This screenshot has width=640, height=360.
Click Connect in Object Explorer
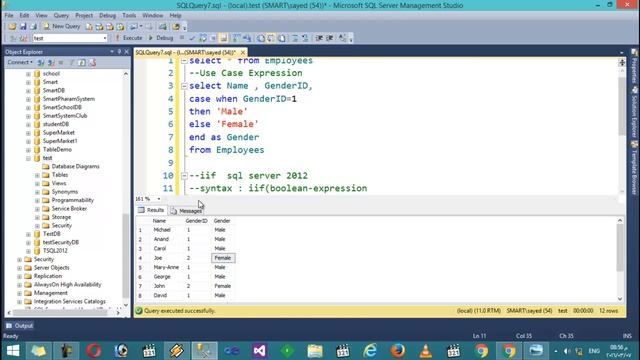[20, 62]
